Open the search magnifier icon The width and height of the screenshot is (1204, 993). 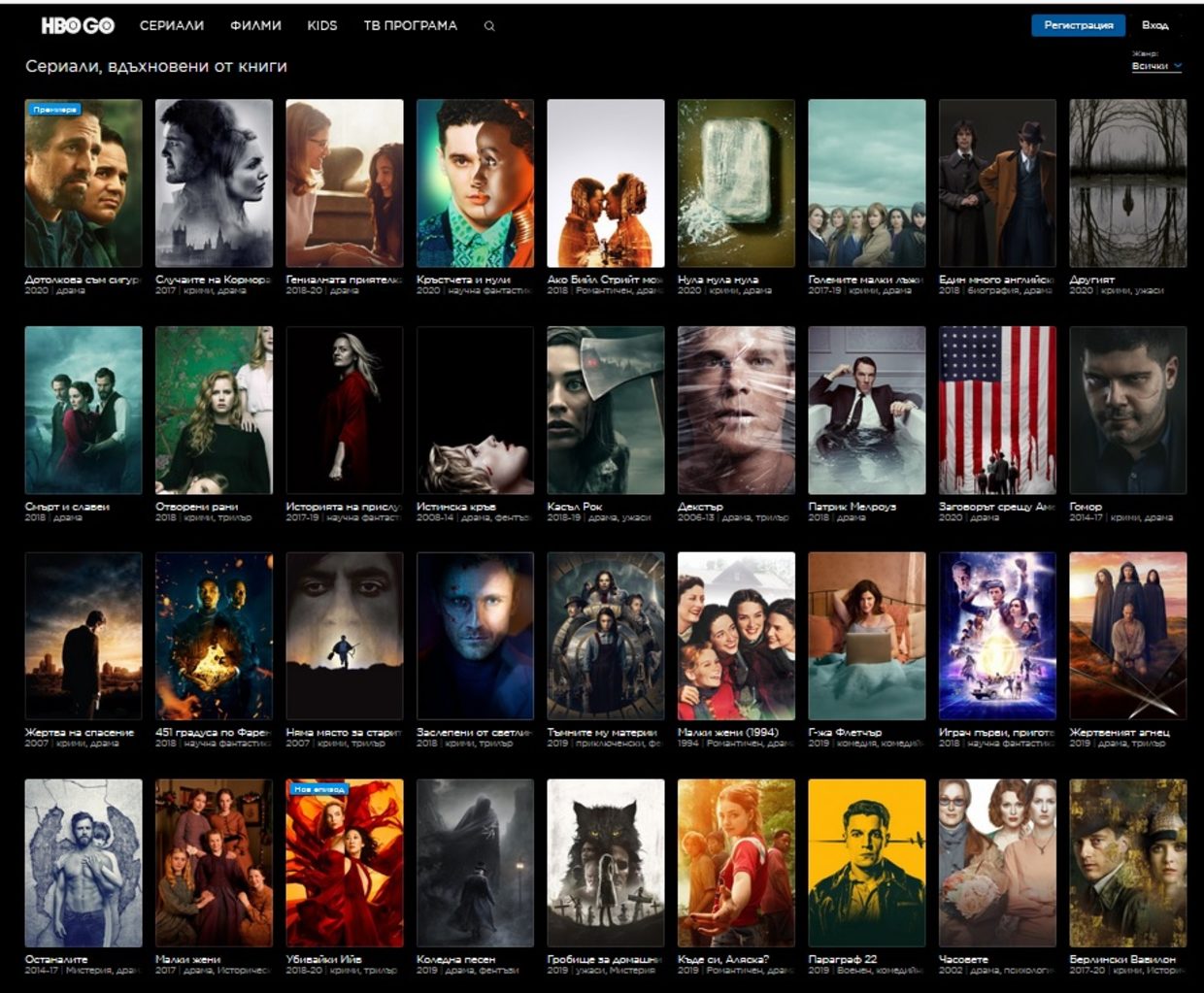pos(489,26)
